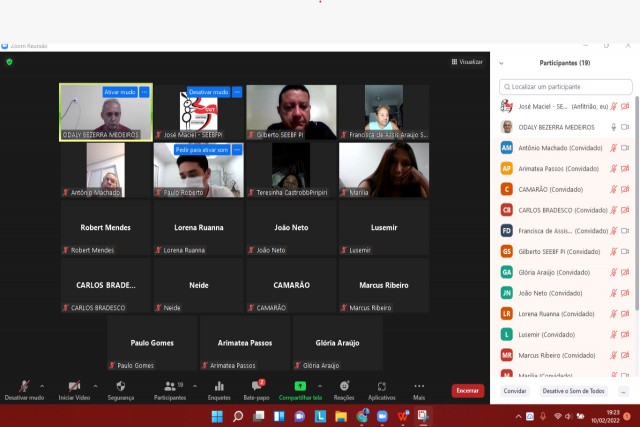Expand the arrow next to Participantes

click(x=195, y=386)
